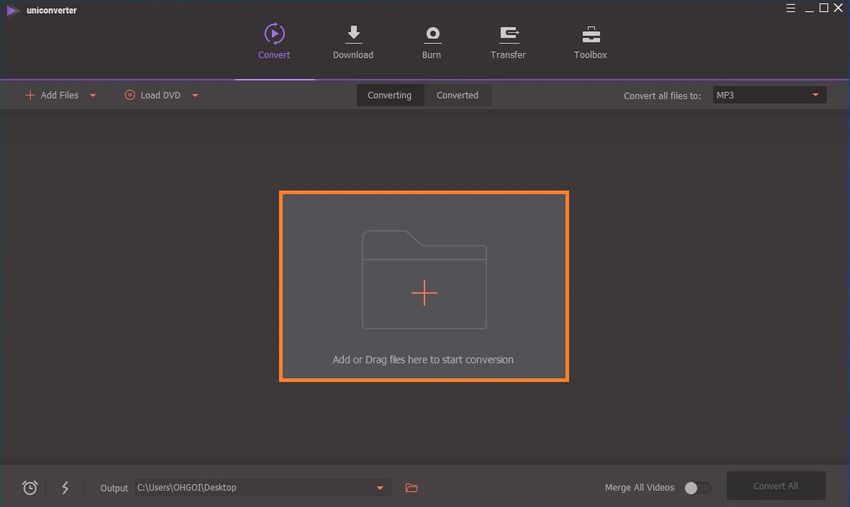
Task: Switch to the Converting tab
Action: (389, 95)
